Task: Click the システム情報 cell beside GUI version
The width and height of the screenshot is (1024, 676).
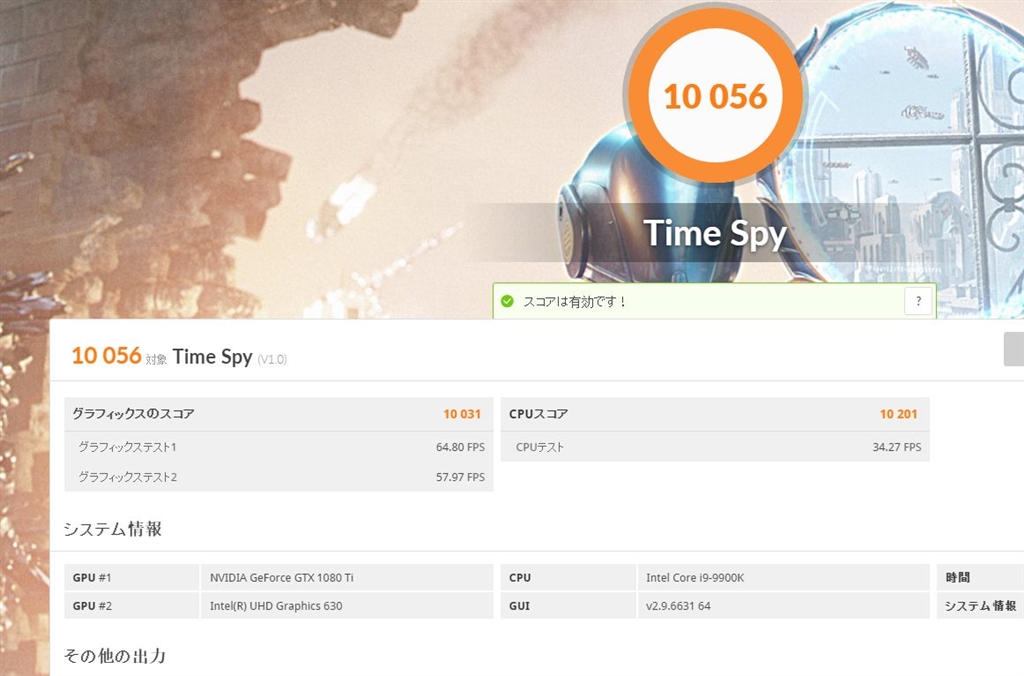Action: click(980, 605)
